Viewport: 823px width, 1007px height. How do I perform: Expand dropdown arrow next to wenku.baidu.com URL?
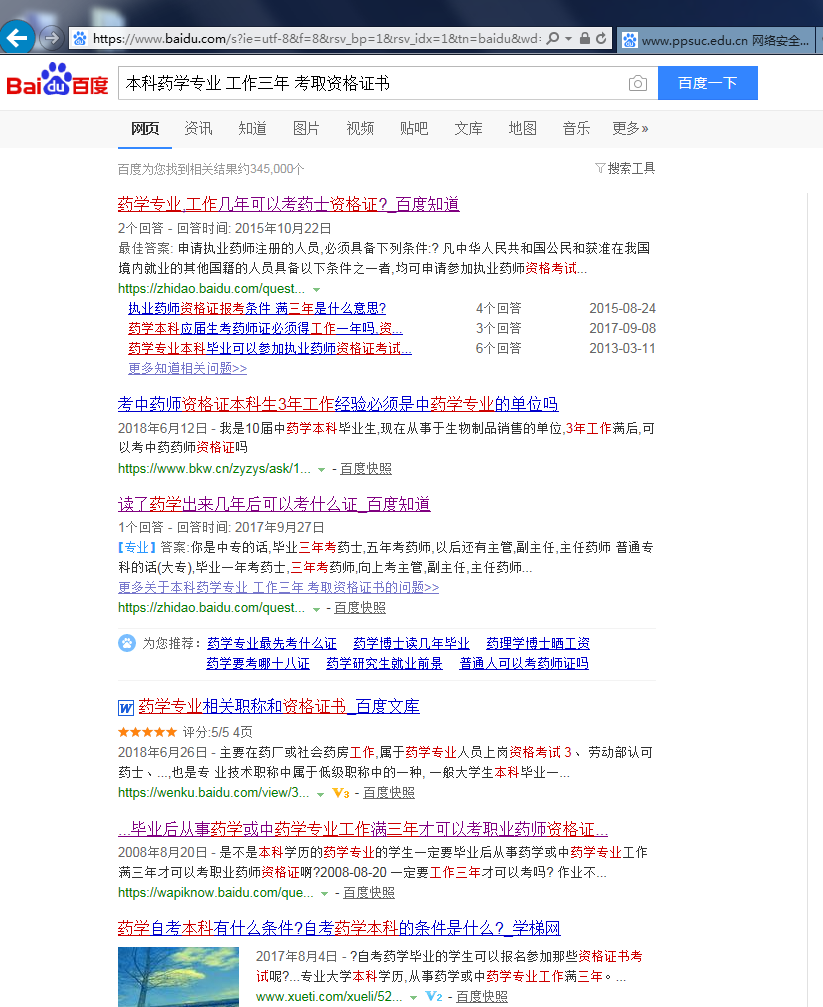click(320, 794)
